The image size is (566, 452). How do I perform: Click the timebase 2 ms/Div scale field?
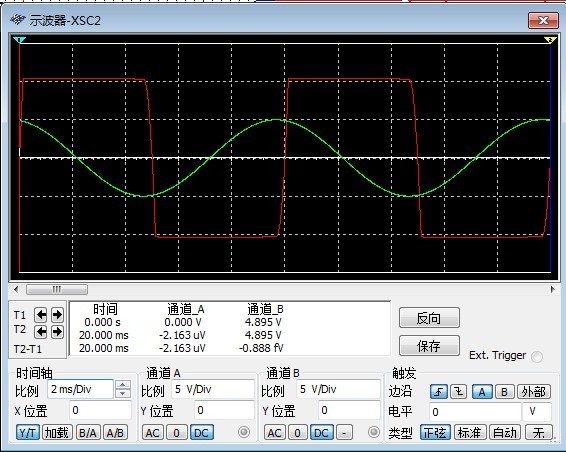[x=80, y=390]
